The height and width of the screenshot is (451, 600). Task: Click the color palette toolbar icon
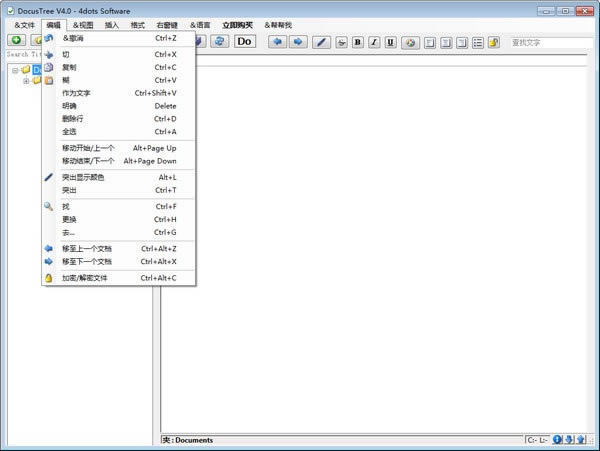[410, 42]
